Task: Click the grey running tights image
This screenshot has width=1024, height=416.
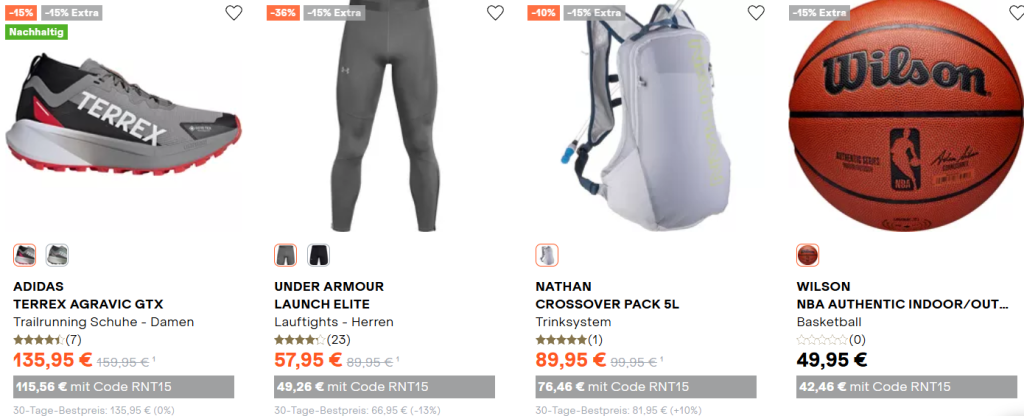Action: pos(384,116)
